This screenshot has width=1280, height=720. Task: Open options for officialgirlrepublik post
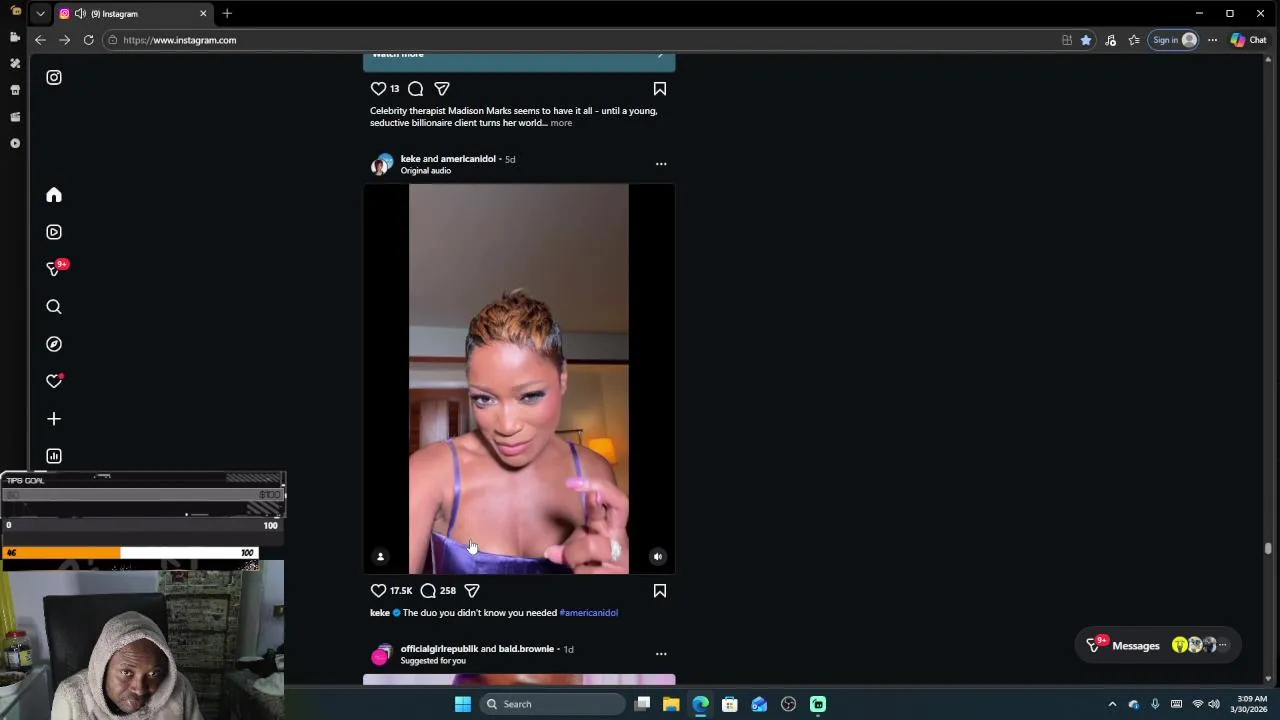(x=661, y=654)
